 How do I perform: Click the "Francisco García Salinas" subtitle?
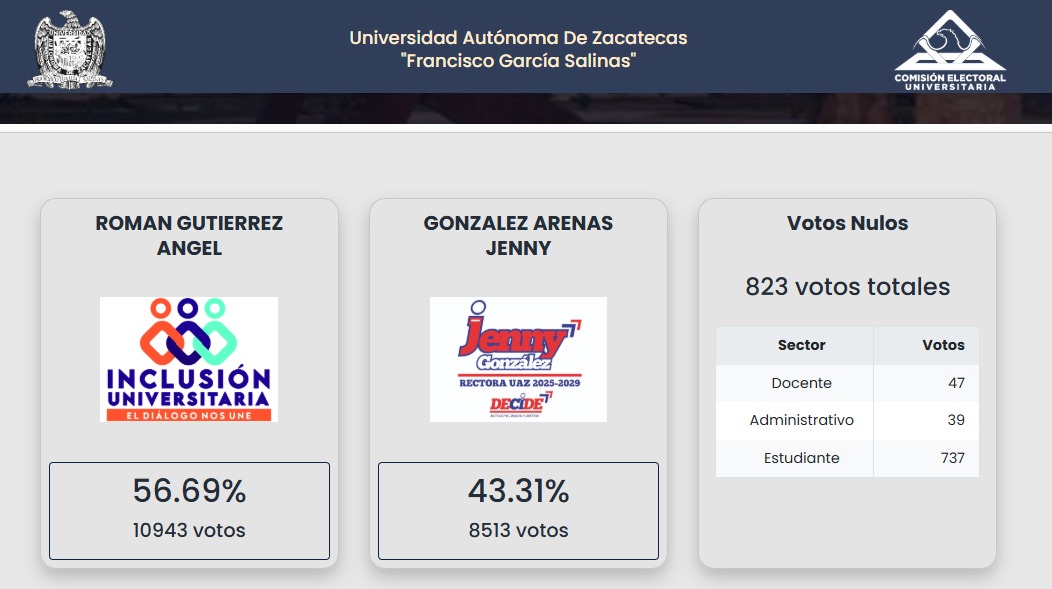tap(518, 60)
